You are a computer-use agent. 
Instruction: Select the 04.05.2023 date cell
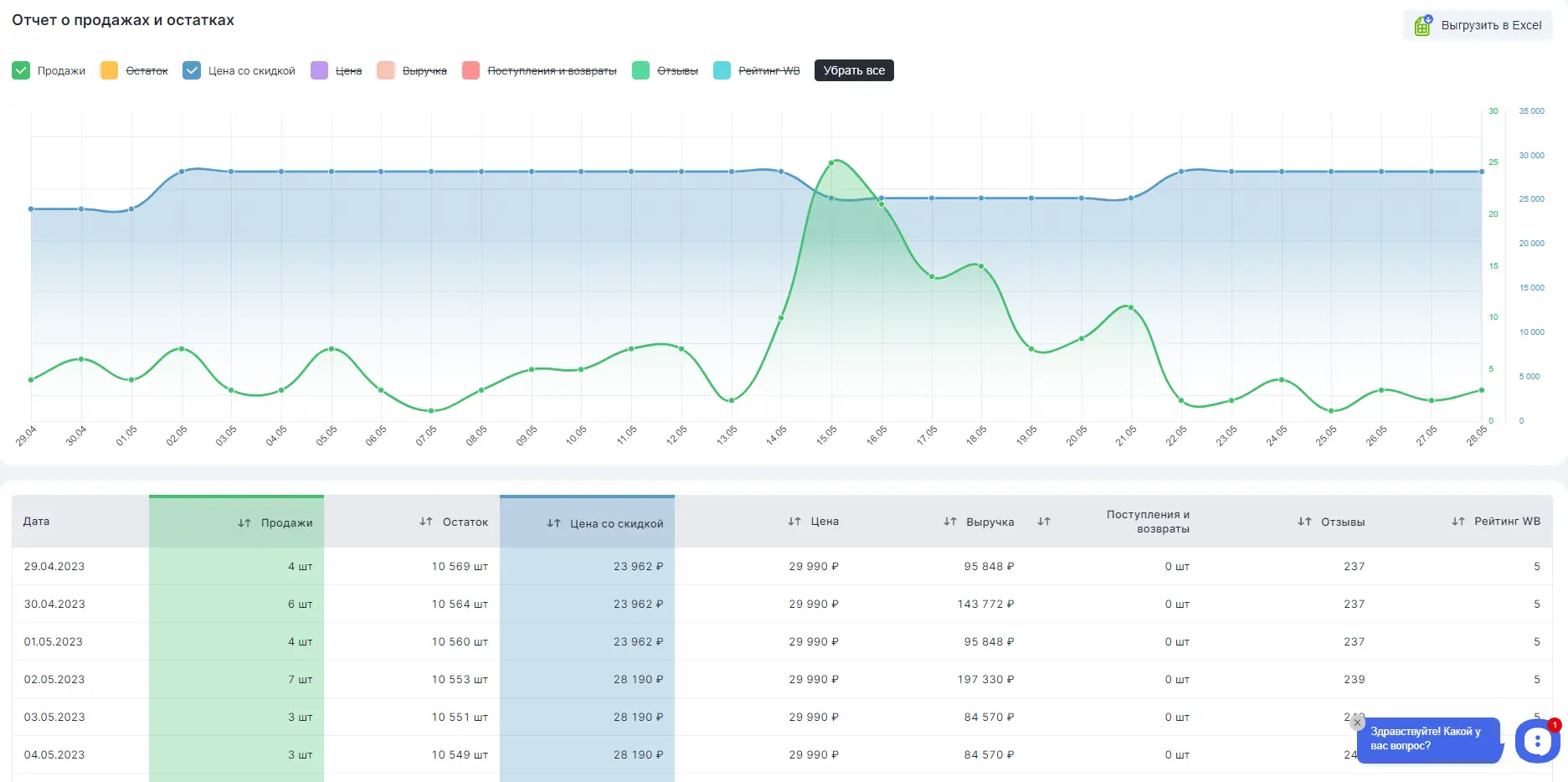tap(54, 754)
